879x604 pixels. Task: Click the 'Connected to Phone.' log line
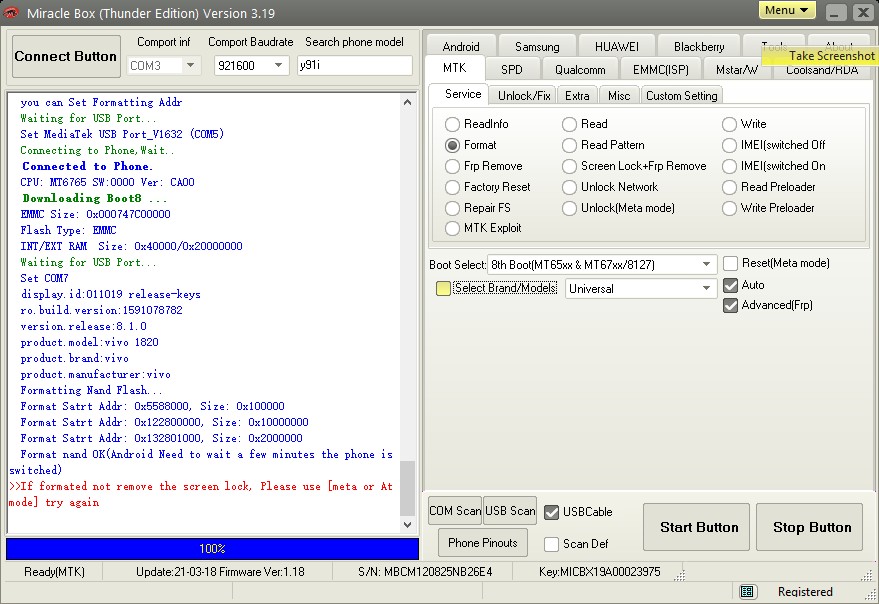click(87, 166)
